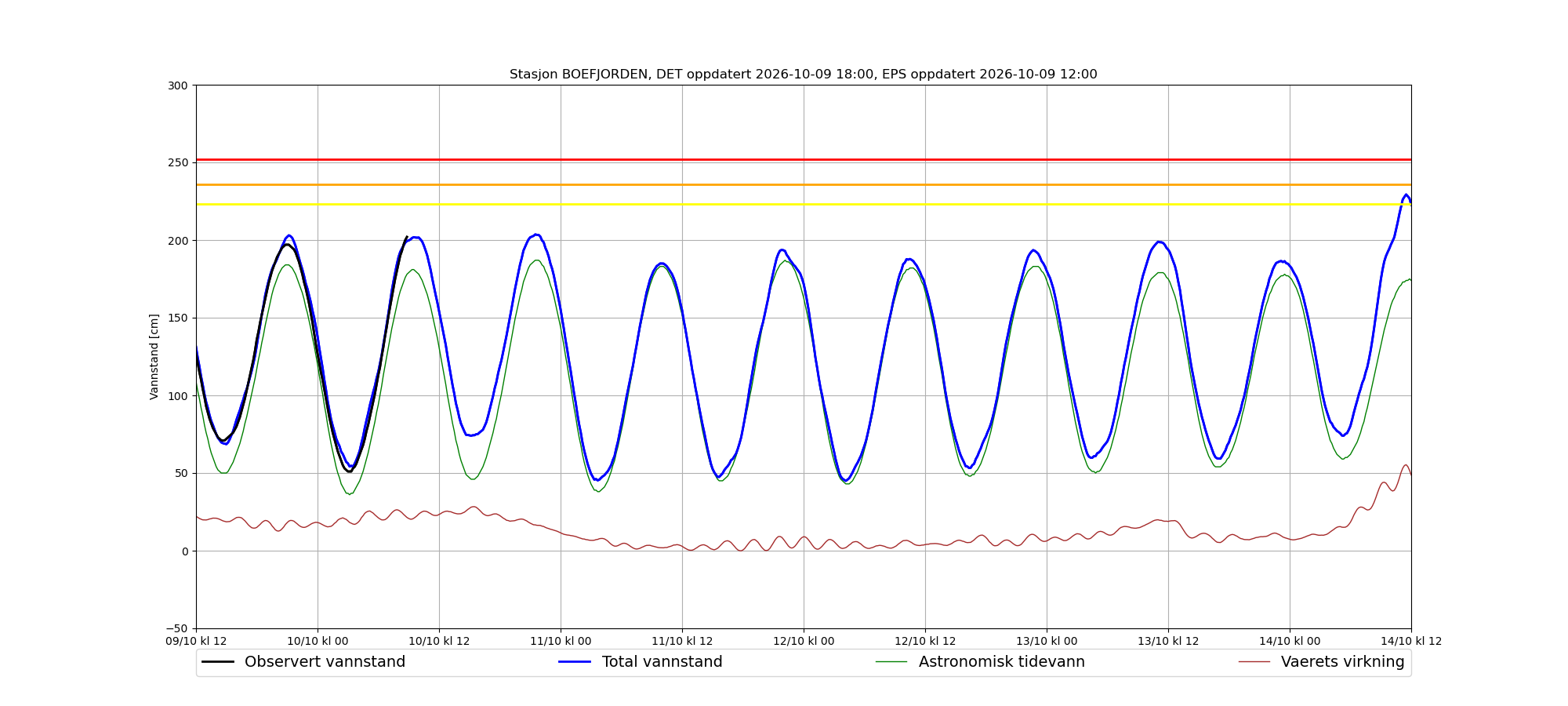The height and width of the screenshot is (706, 1568).
Task: Click x-axis label '10/10 kl 12'
Action: [x=439, y=642]
